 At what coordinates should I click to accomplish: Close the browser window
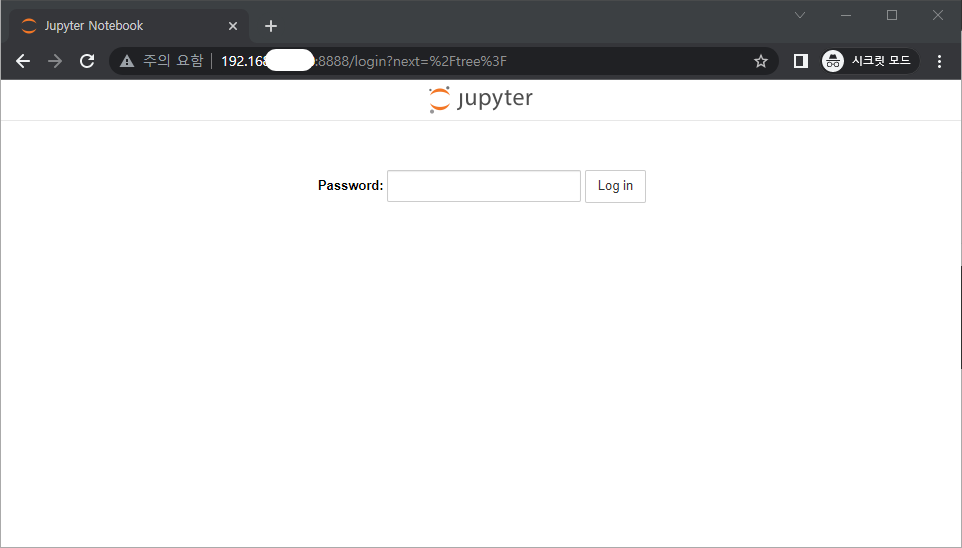pos(938,15)
